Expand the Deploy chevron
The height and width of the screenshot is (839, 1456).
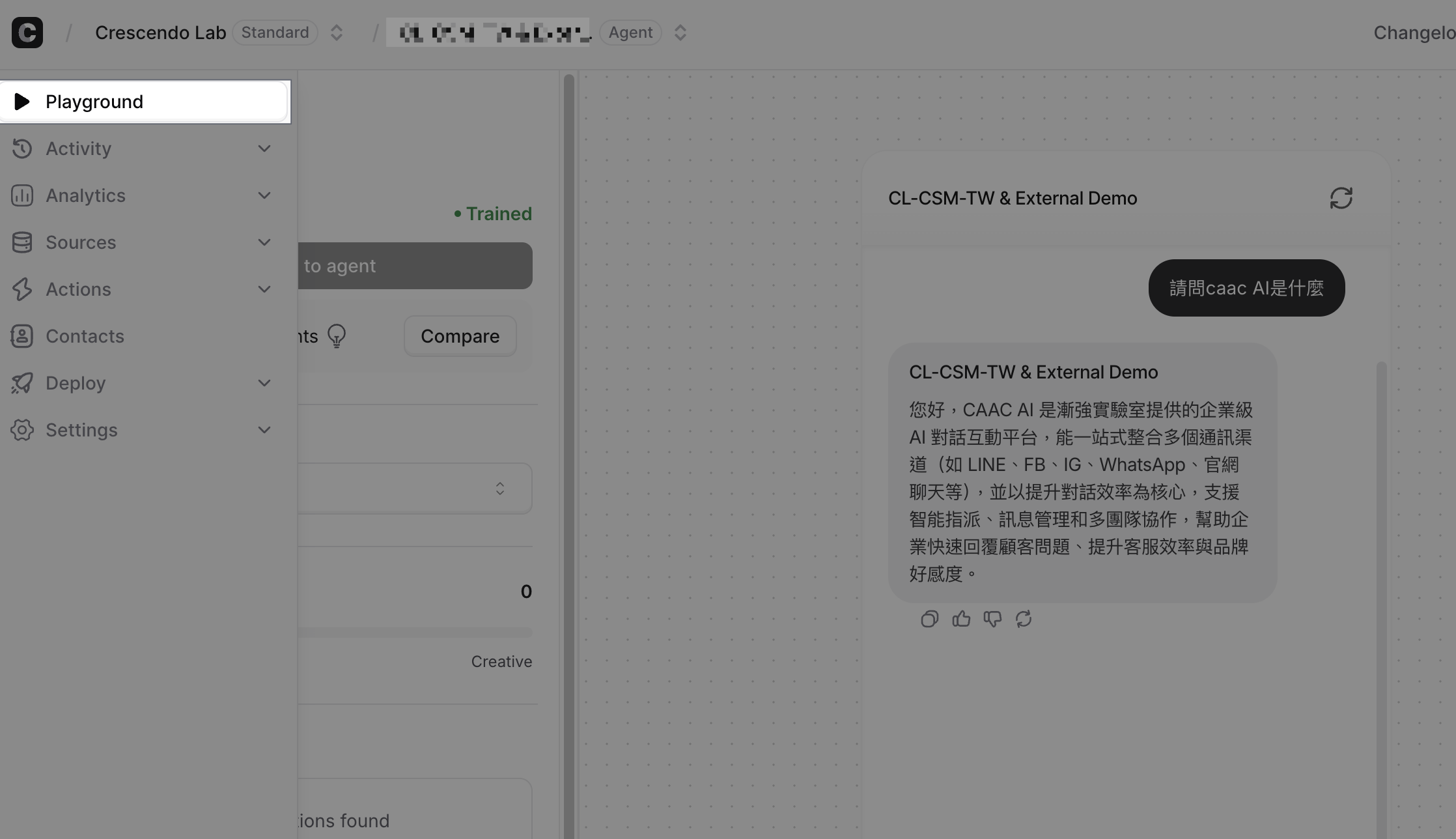[264, 383]
